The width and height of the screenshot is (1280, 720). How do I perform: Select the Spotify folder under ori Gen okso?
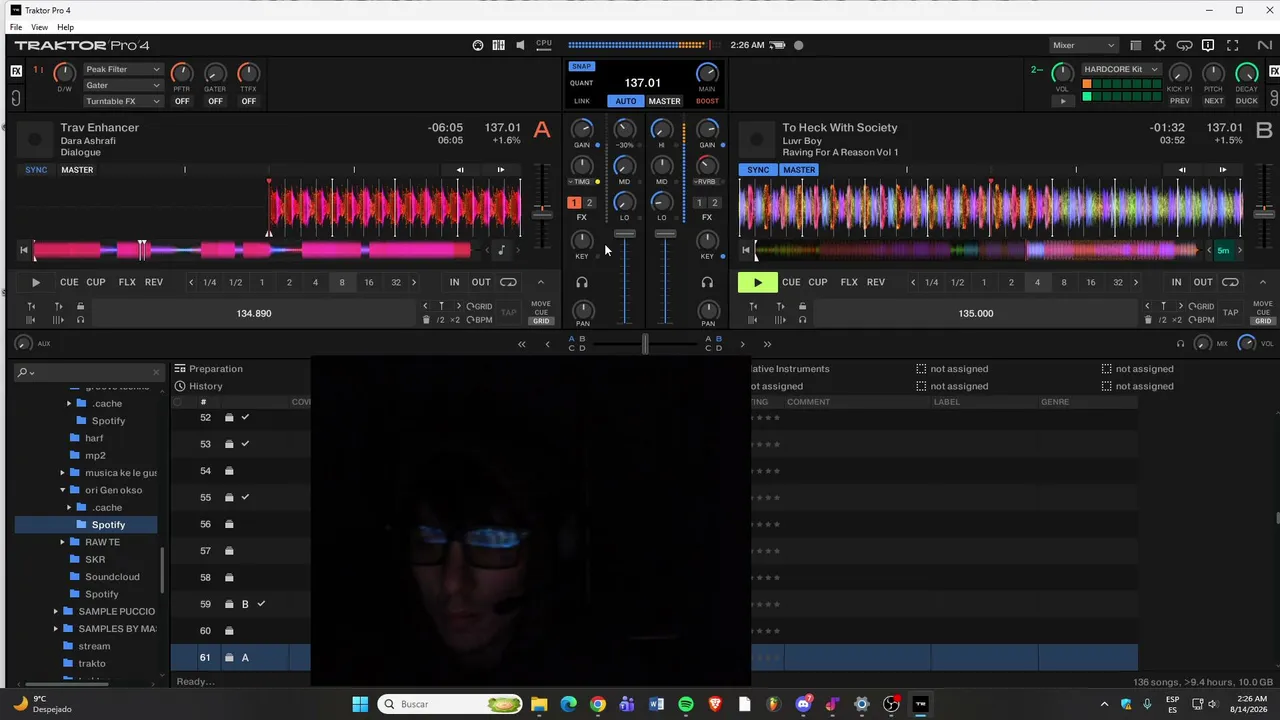point(87,525)
